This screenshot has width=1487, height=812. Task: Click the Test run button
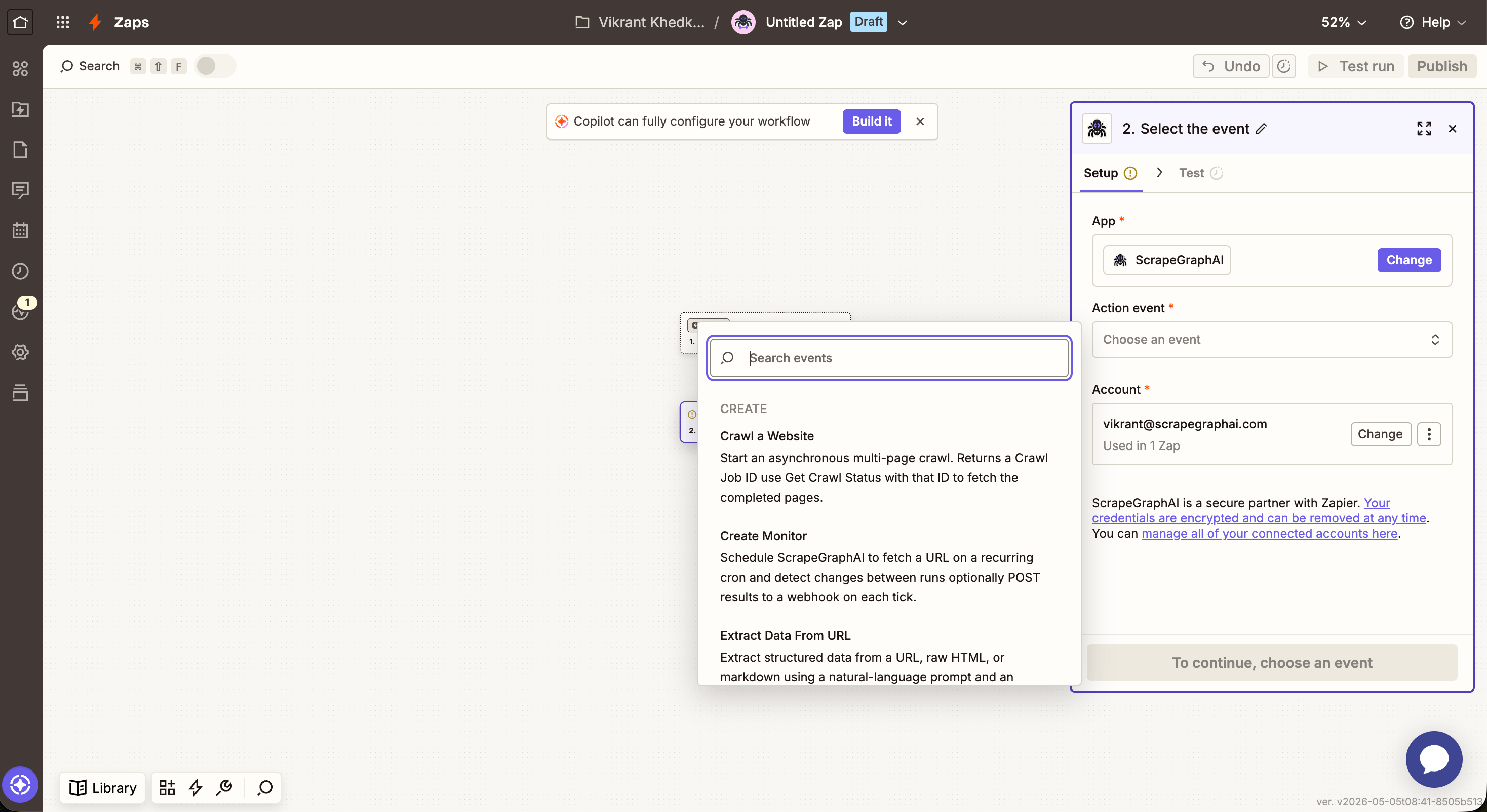tap(1355, 66)
